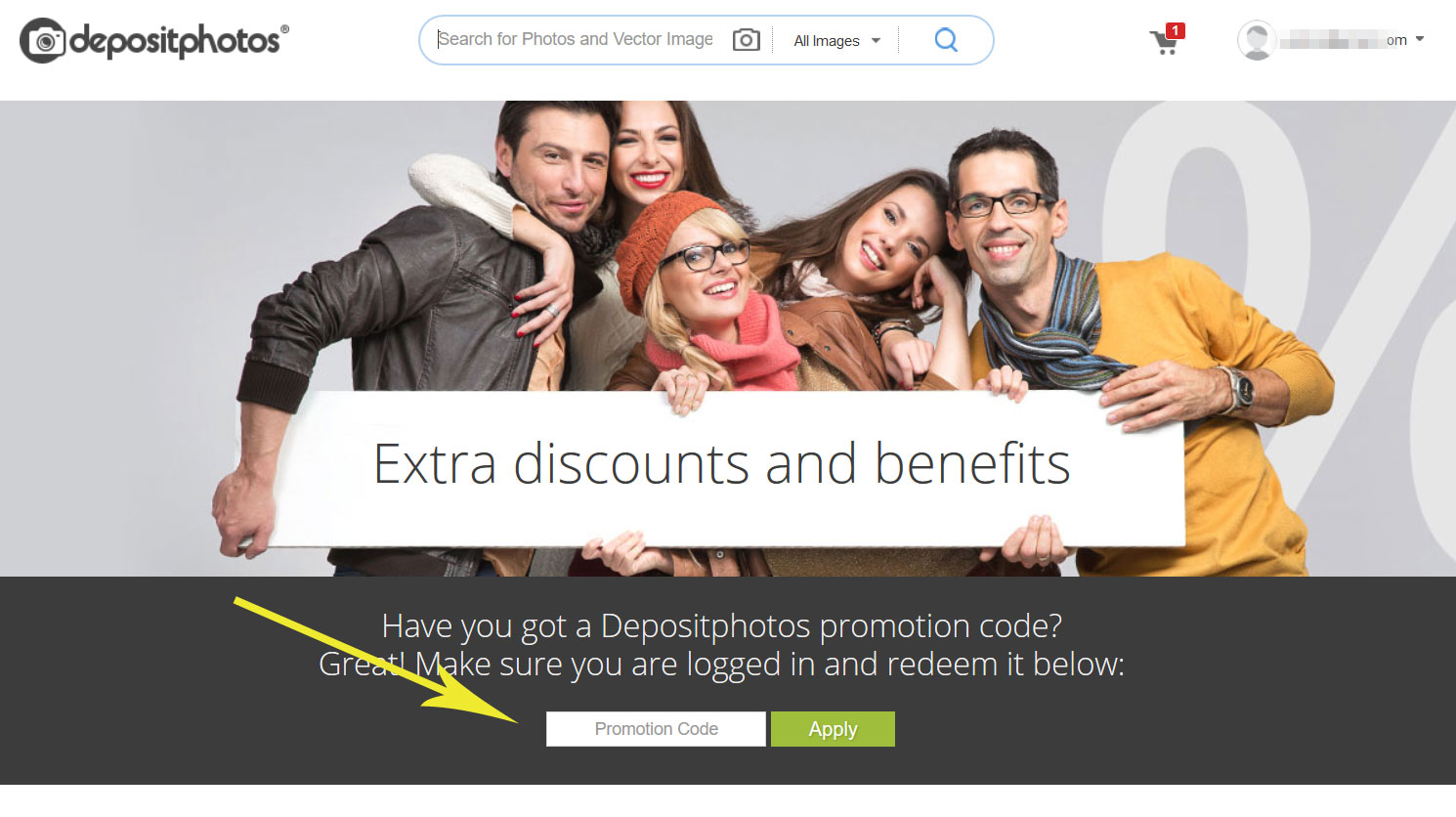Open the All Images filter dropdown
This screenshot has height=817, width=1456.
[837, 41]
